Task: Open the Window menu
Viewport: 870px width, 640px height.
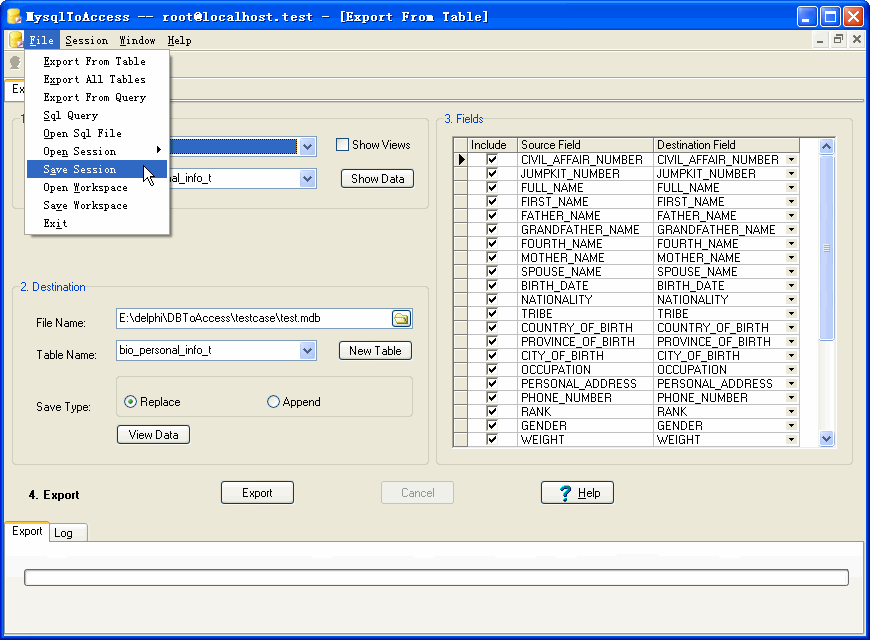Action: pyautogui.click(x=138, y=40)
